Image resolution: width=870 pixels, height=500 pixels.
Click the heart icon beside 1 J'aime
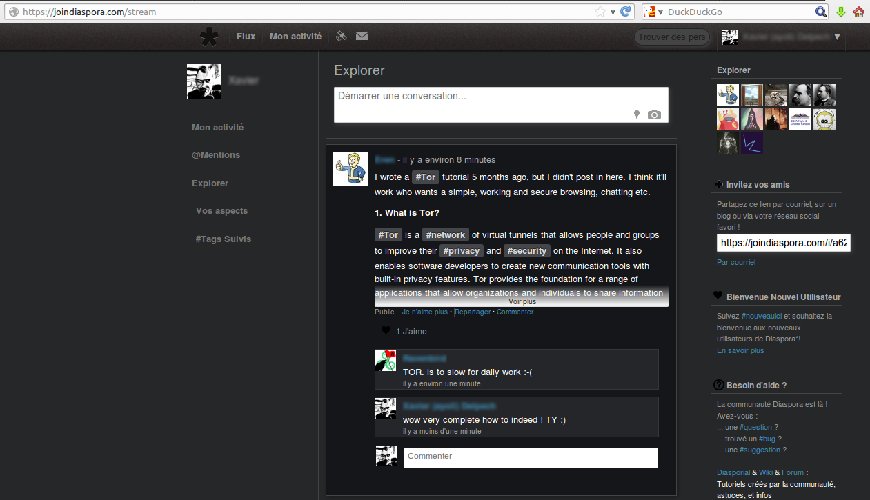[386, 330]
